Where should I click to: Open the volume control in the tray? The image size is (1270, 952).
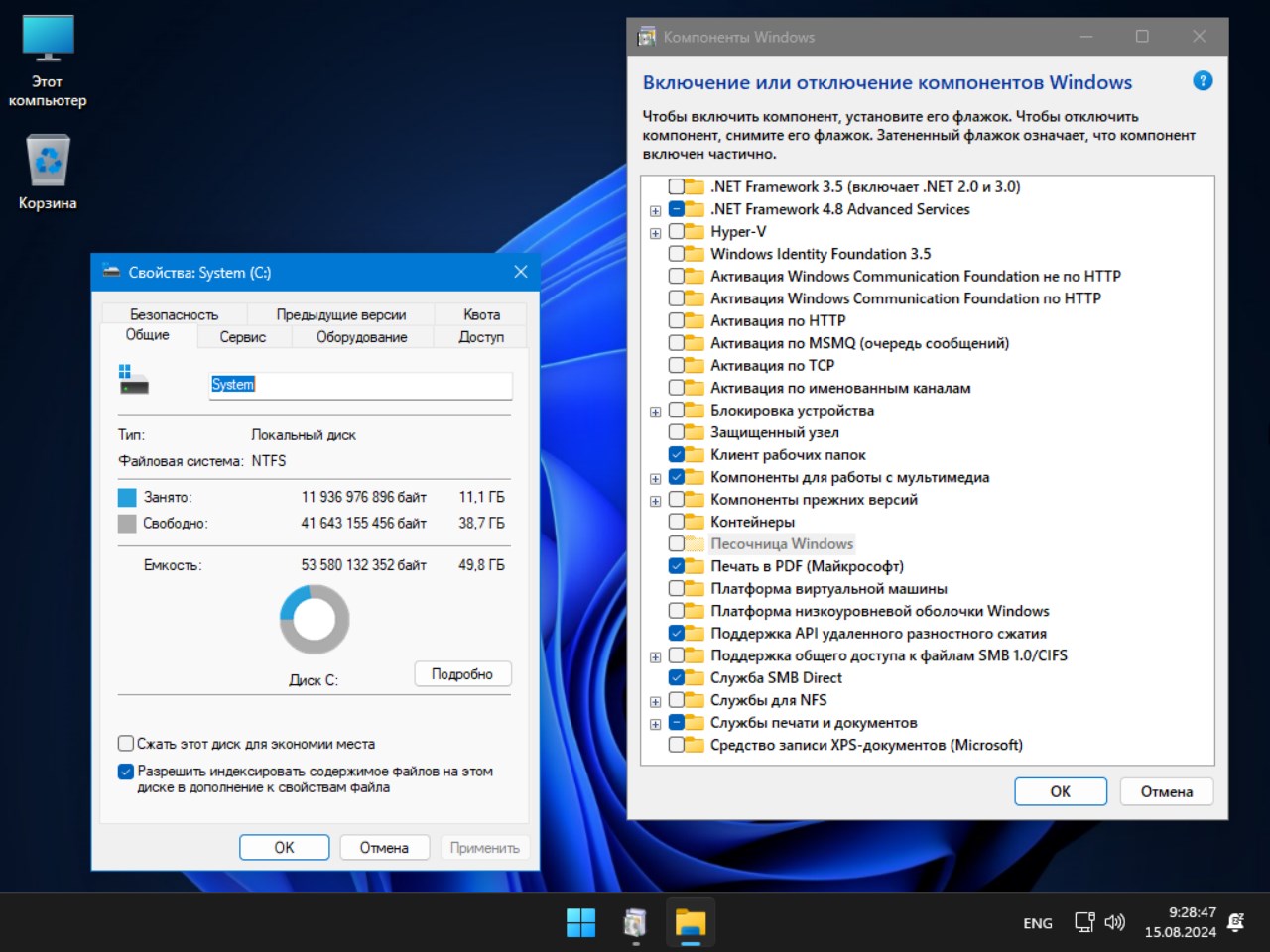click(1115, 922)
